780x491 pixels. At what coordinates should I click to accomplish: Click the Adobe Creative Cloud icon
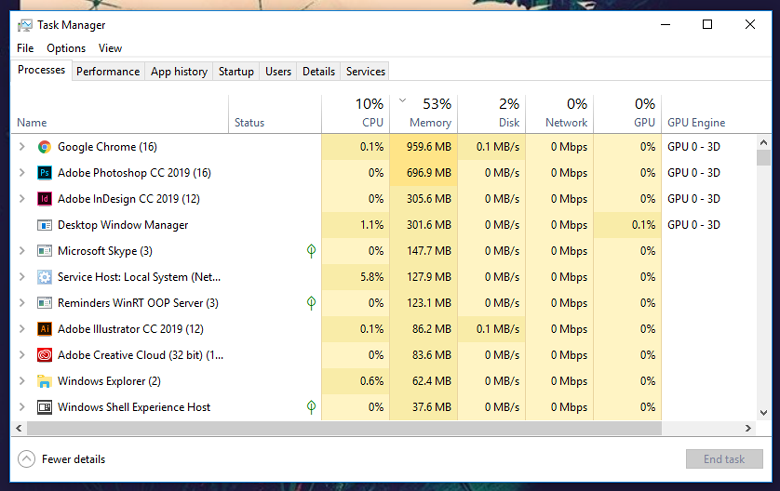point(44,355)
